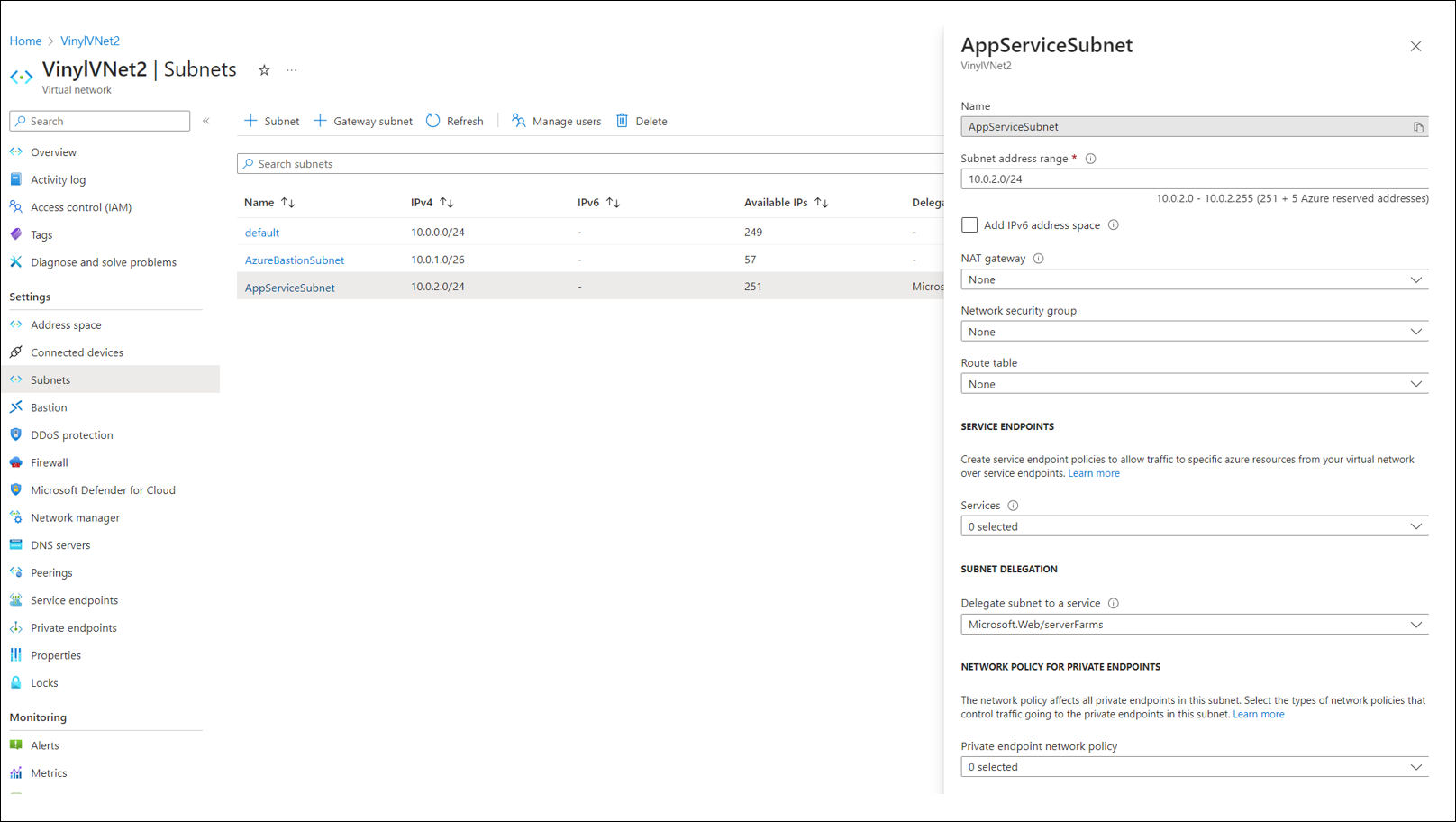The height and width of the screenshot is (822, 1456).
Task: Click Delete in the toolbar
Action: coord(642,121)
